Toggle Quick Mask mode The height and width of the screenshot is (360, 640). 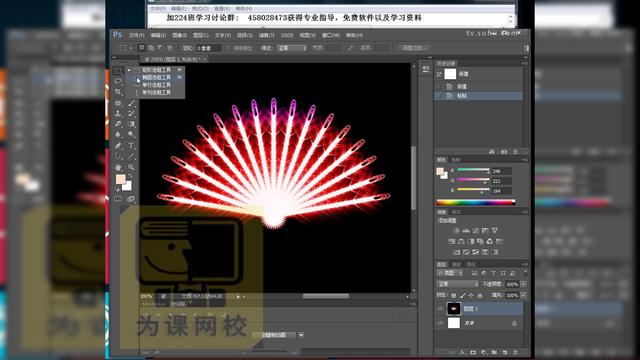click(118, 199)
